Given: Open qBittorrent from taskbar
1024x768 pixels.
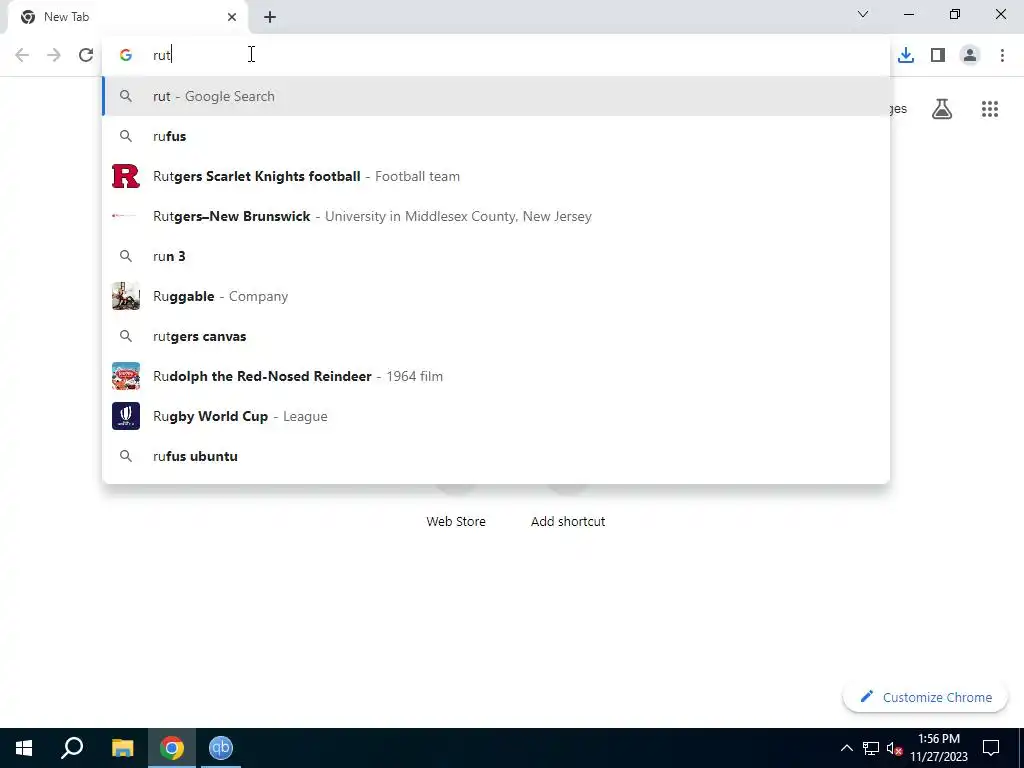Looking at the screenshot, I should (221, 748).
